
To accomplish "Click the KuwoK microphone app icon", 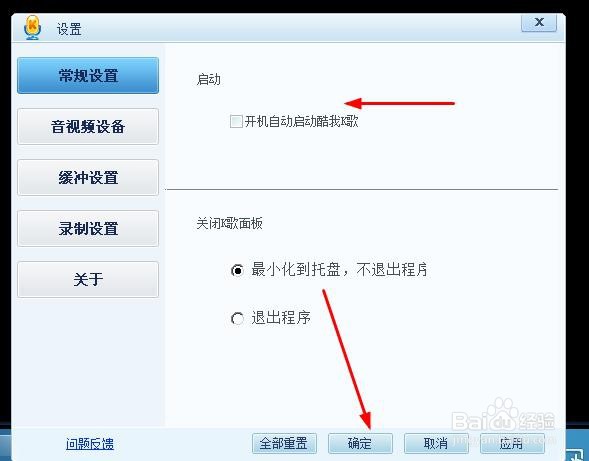I will [32, 27].
